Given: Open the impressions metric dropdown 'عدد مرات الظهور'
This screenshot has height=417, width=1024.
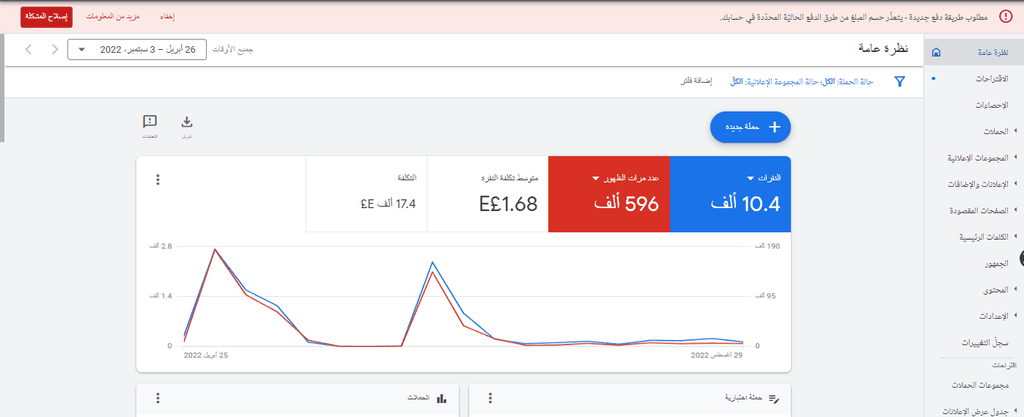Looking at the screenshot, I should (x=626, y=178).
